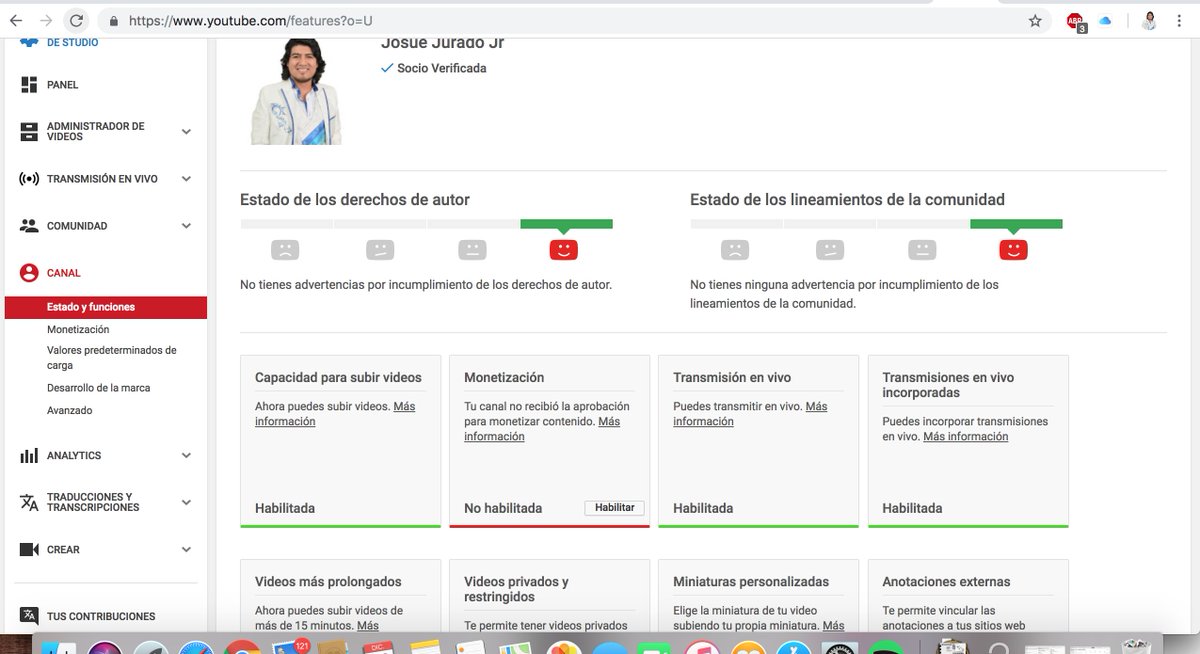Click the Capacidad para subir videos title

(x=338, y=377)
